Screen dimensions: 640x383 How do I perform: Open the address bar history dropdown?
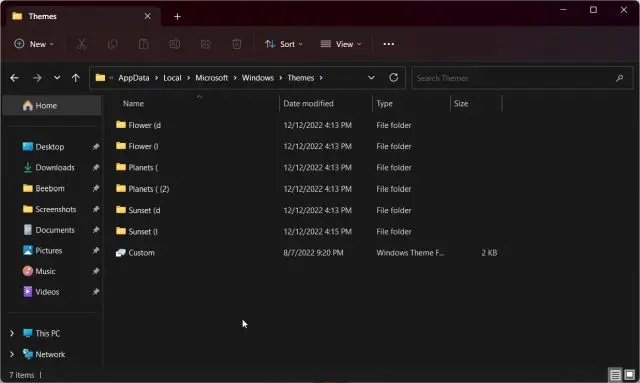[x=371, y=78]
